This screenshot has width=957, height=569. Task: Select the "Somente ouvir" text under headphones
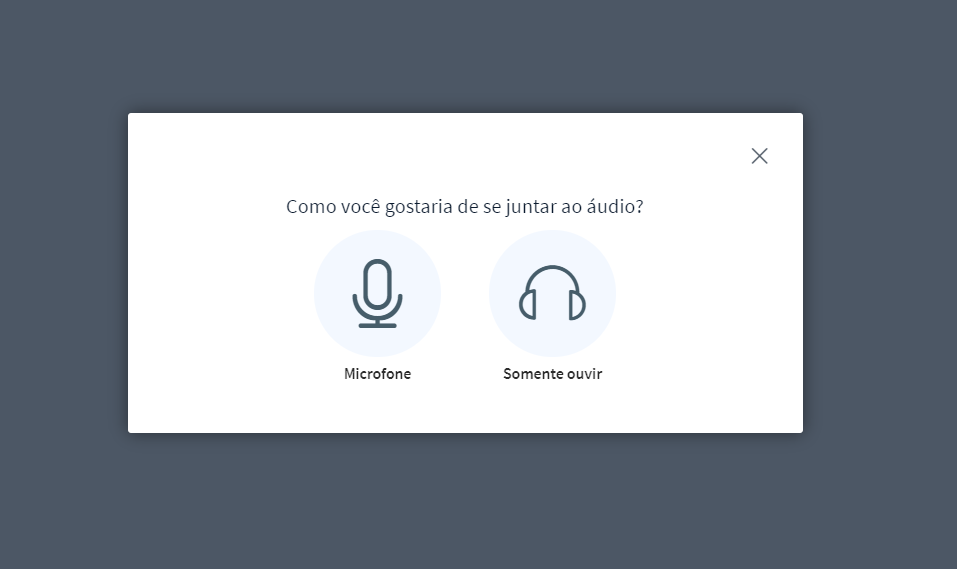552,374
